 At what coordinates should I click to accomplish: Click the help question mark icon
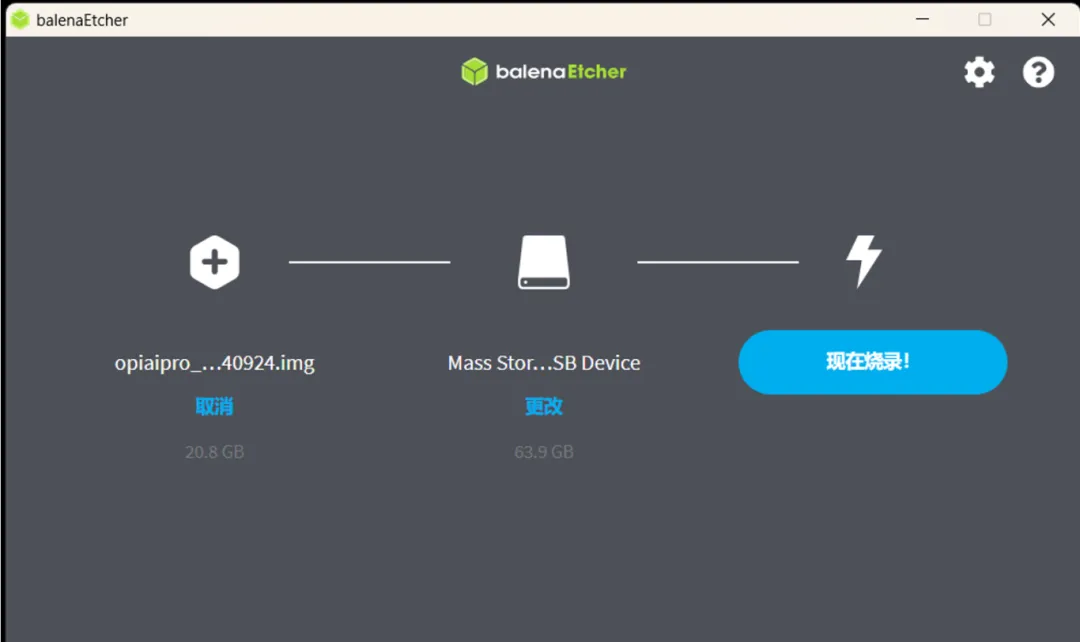[1038, 72]
